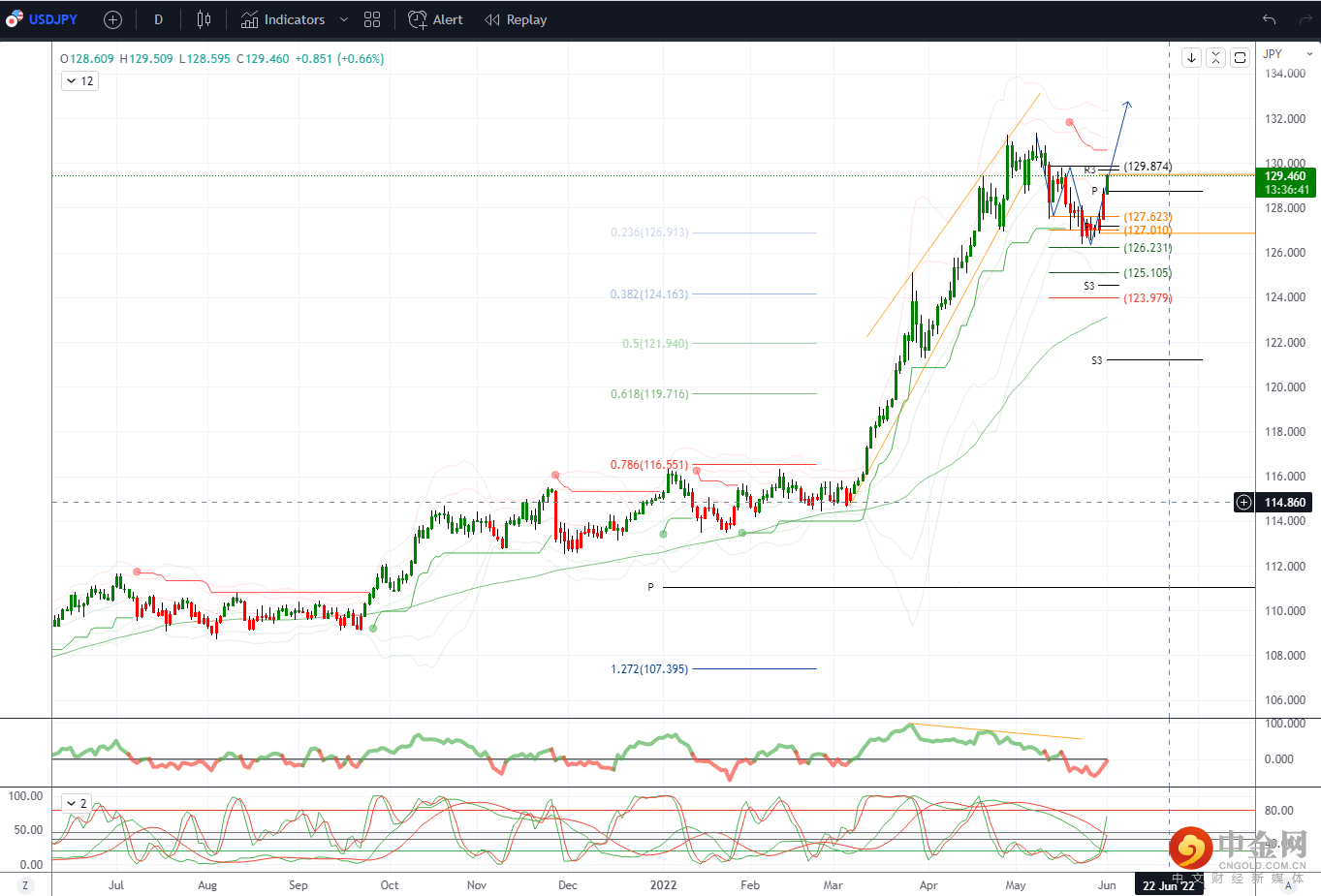Open the candlestick chart type selector
The width and height of the screenshot is (1321, 896).
(x=204, y=19)
